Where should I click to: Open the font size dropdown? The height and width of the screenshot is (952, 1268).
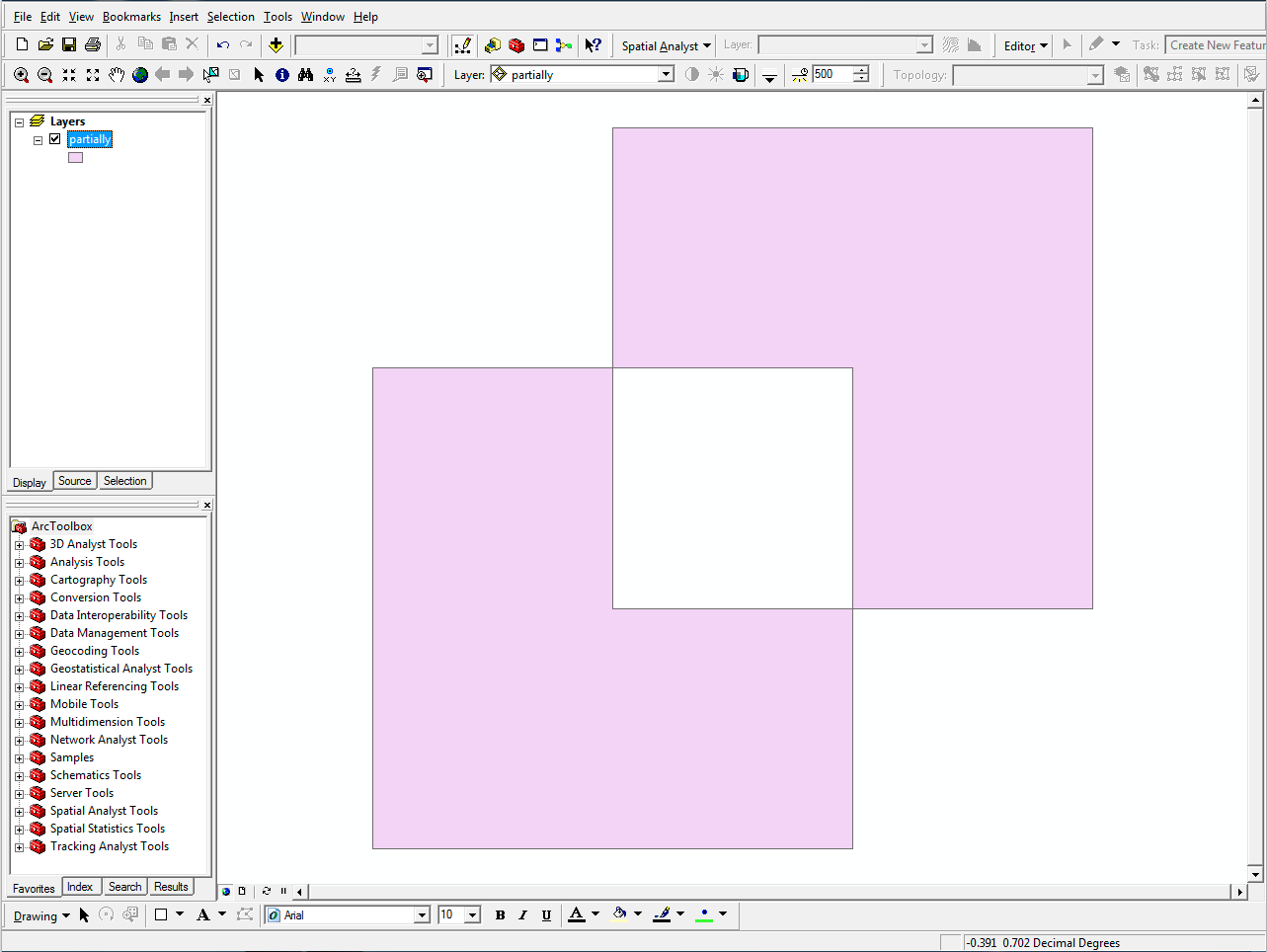472,915
